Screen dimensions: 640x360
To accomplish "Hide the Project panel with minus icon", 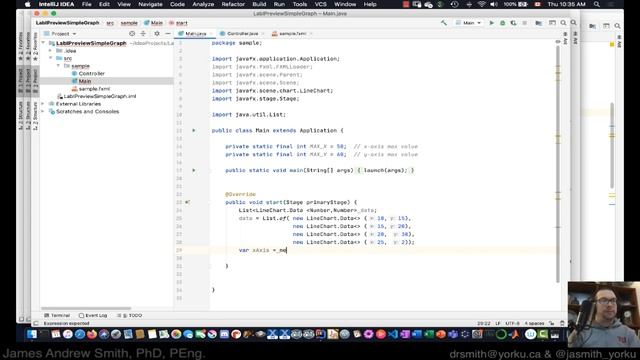I will pos(168,33).
